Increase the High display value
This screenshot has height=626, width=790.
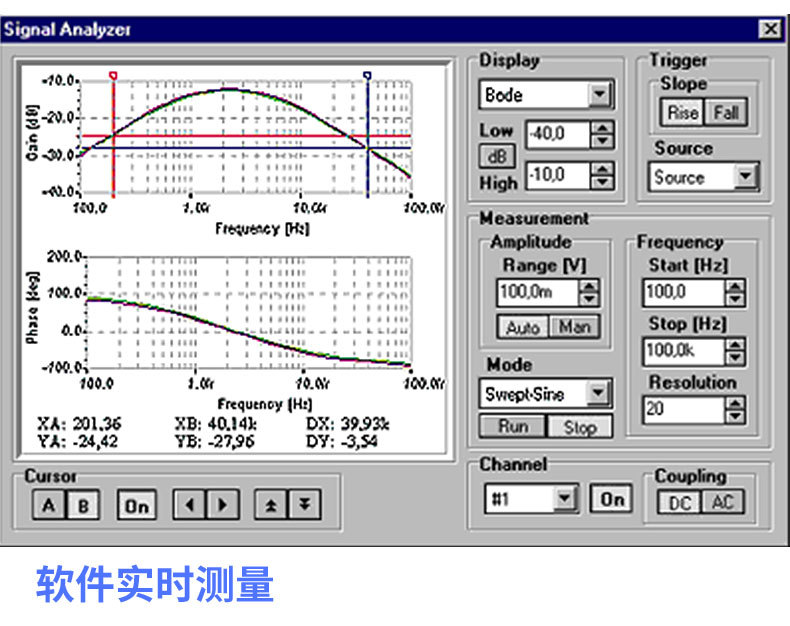click(x=602, y=169)
